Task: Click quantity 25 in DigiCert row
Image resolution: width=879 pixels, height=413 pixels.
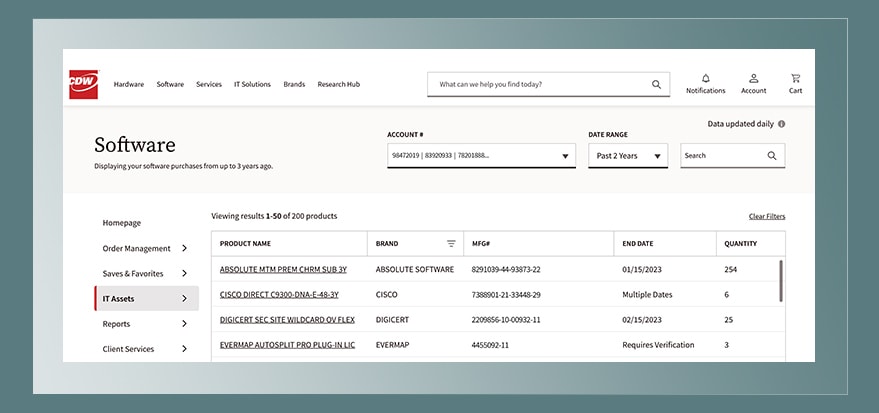Action: tap(729, 320)
